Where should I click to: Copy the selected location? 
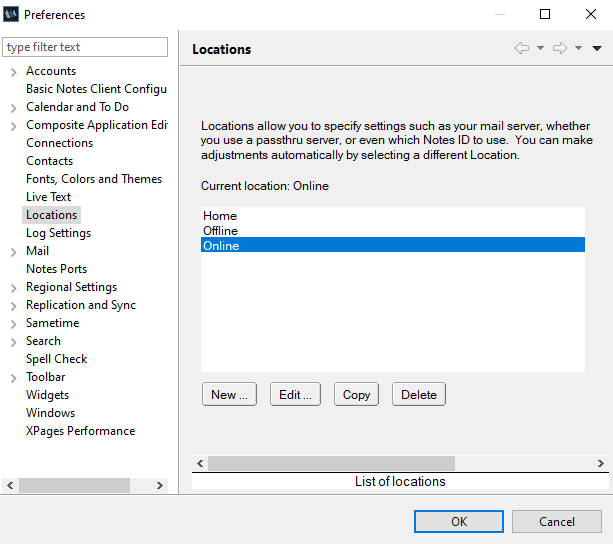[356, 395]
